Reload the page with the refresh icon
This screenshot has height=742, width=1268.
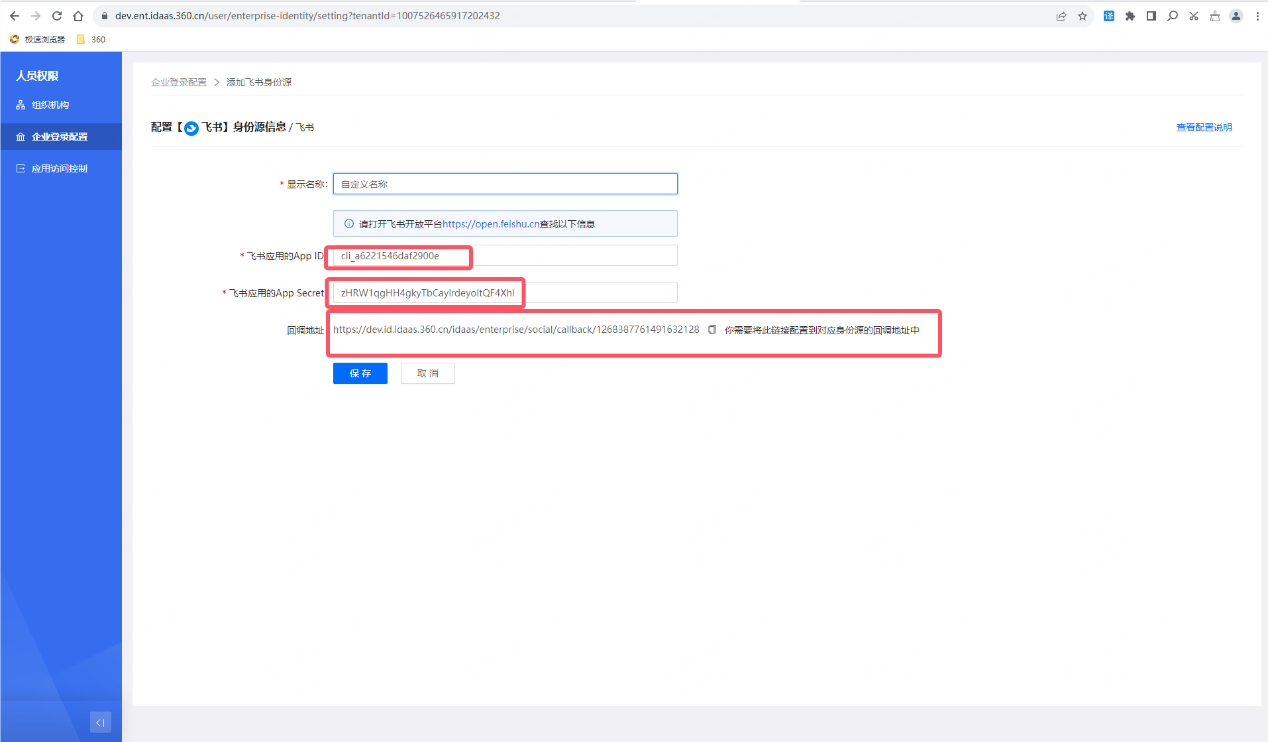click(56, 16)
